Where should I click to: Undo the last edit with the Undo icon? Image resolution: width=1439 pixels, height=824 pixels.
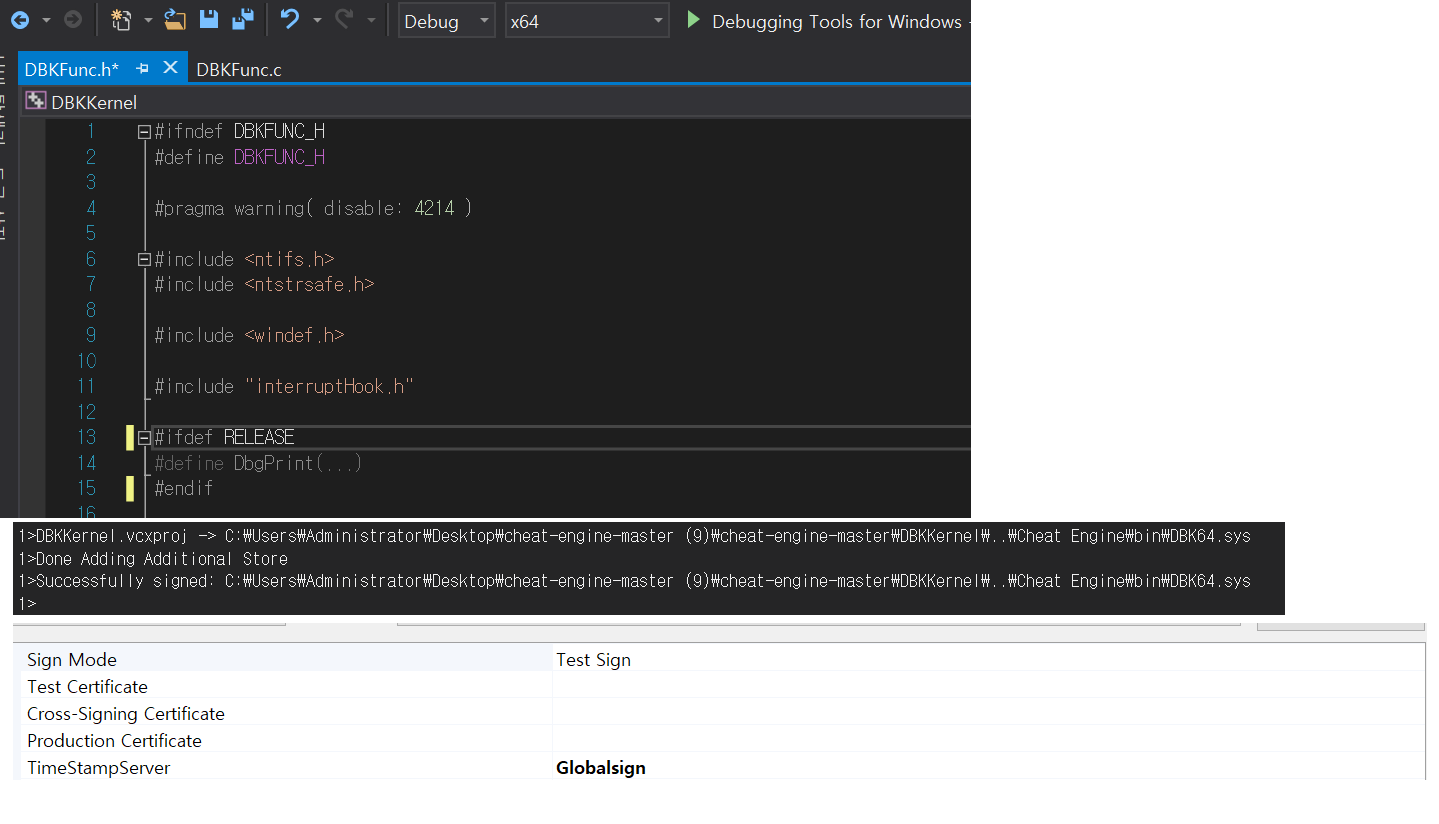(x=293, y=20)
